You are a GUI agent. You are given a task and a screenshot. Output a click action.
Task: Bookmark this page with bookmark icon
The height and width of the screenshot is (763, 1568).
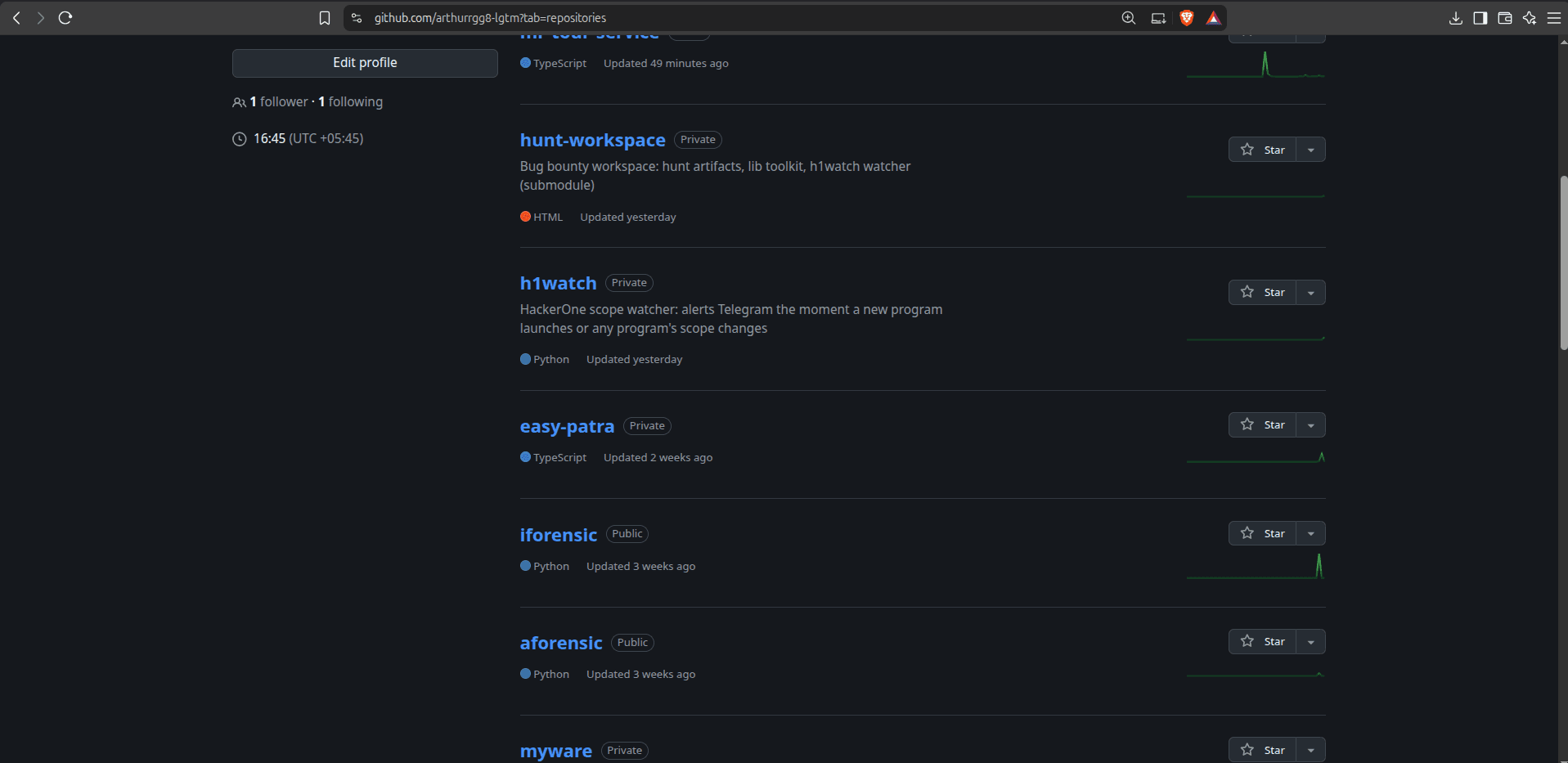(325, 18)
